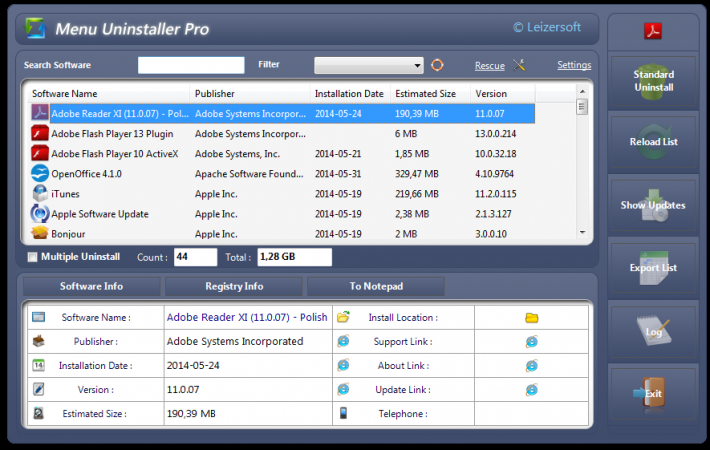Viewport: 710px width, 450px height.
Task: Open the Install Location folder icon
Action: (532, 318)
